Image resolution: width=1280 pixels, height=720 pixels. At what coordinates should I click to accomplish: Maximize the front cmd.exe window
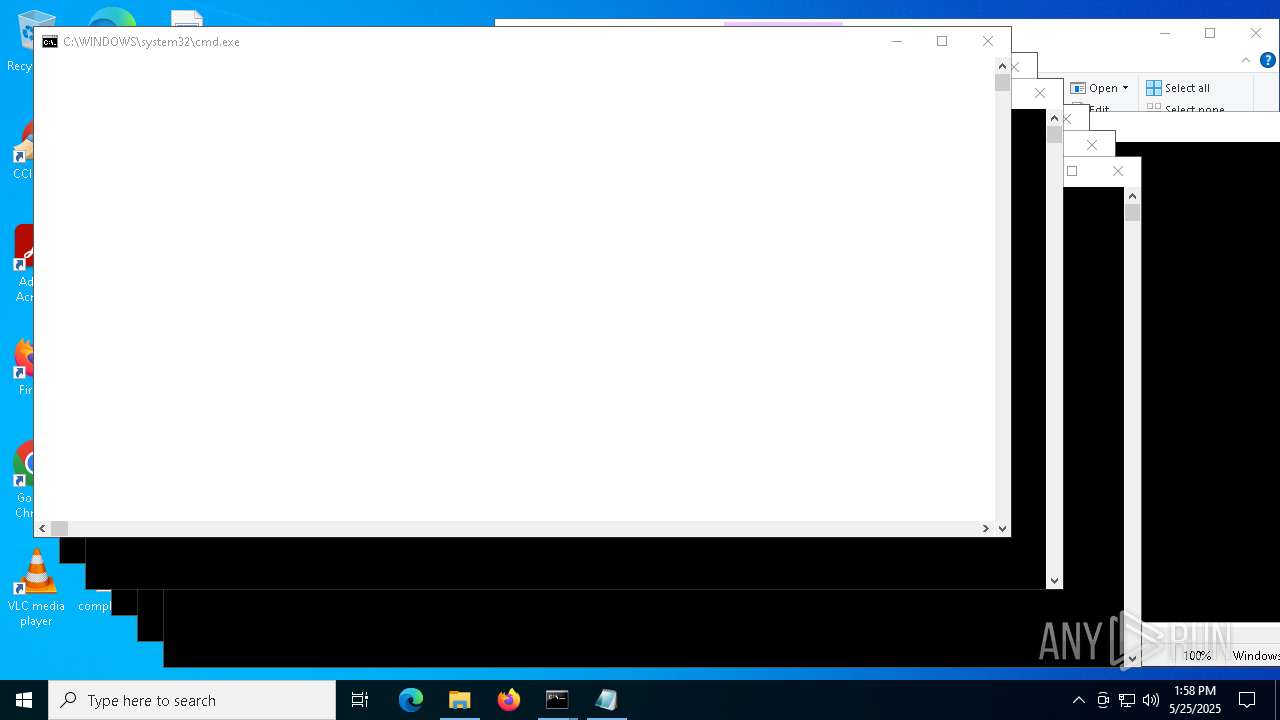pyautogui.click(x=942, y=41)
